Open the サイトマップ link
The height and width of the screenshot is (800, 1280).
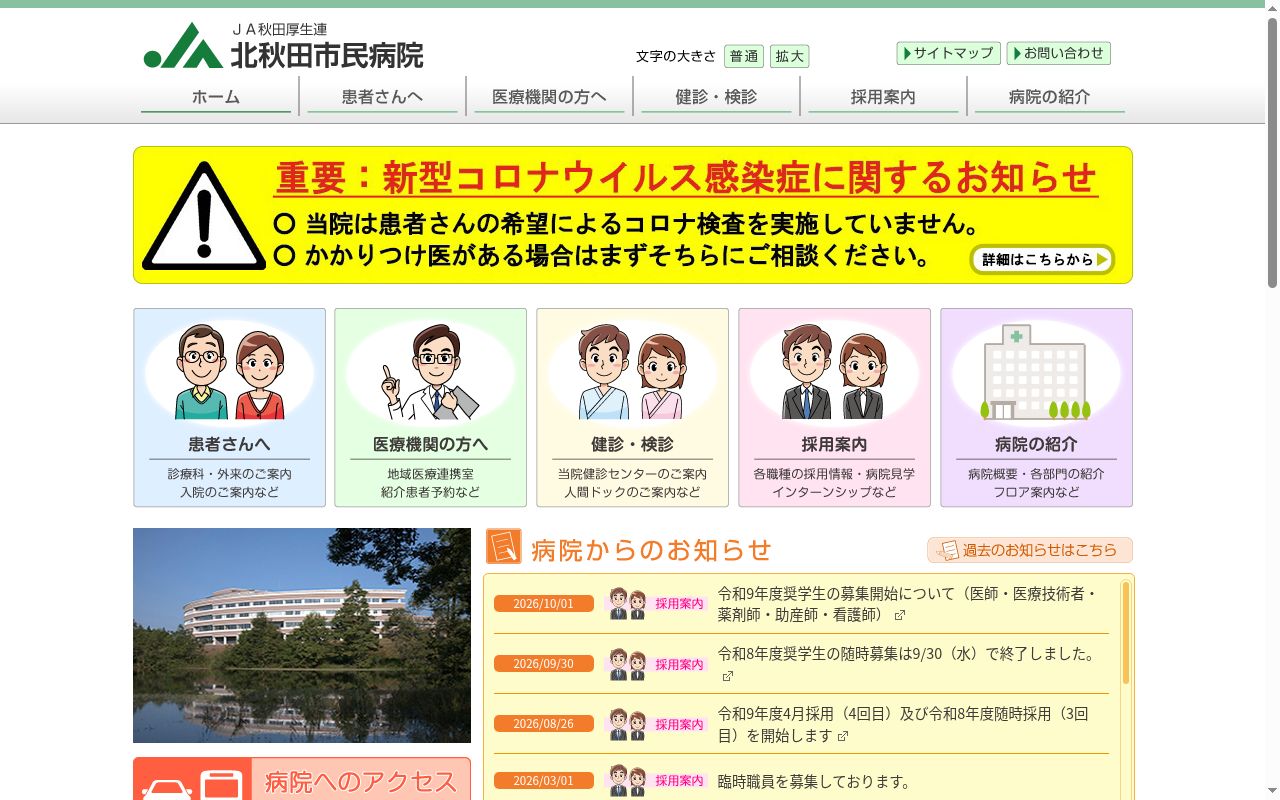(949, 53)
